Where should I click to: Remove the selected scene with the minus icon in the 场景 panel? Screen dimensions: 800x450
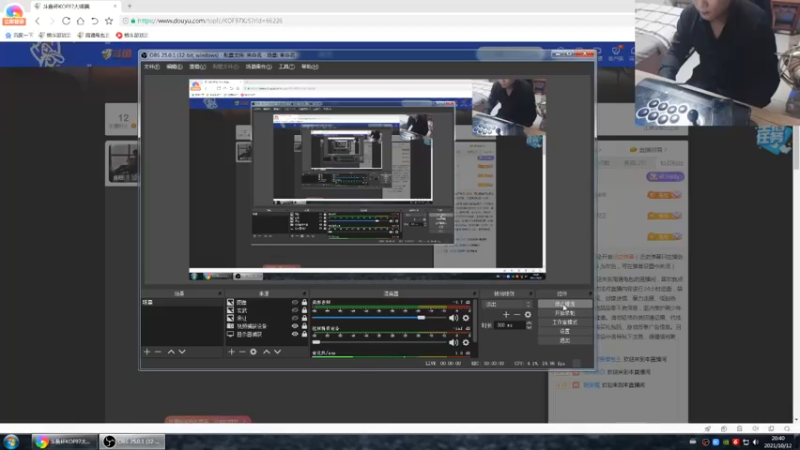point(158,352)
